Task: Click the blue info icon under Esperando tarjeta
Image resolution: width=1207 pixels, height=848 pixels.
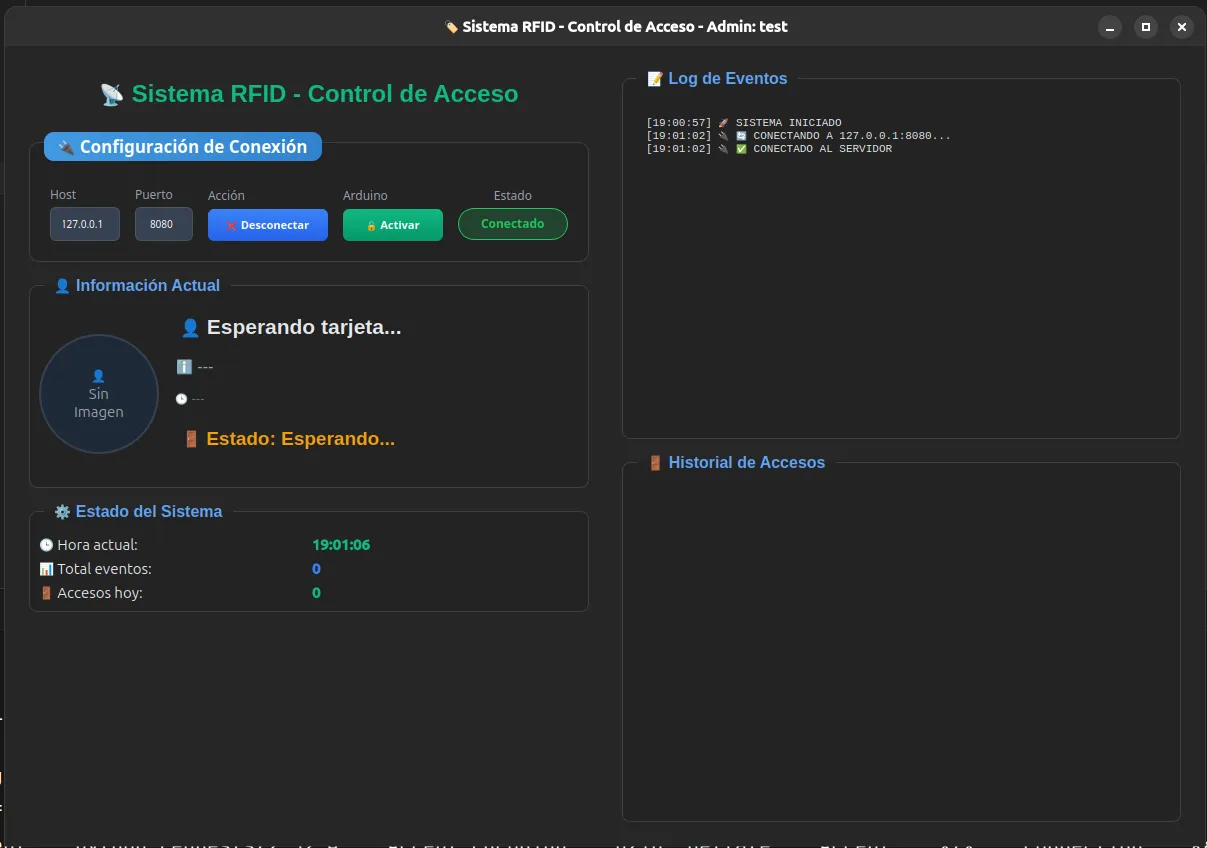Action: tap(184, 367)
